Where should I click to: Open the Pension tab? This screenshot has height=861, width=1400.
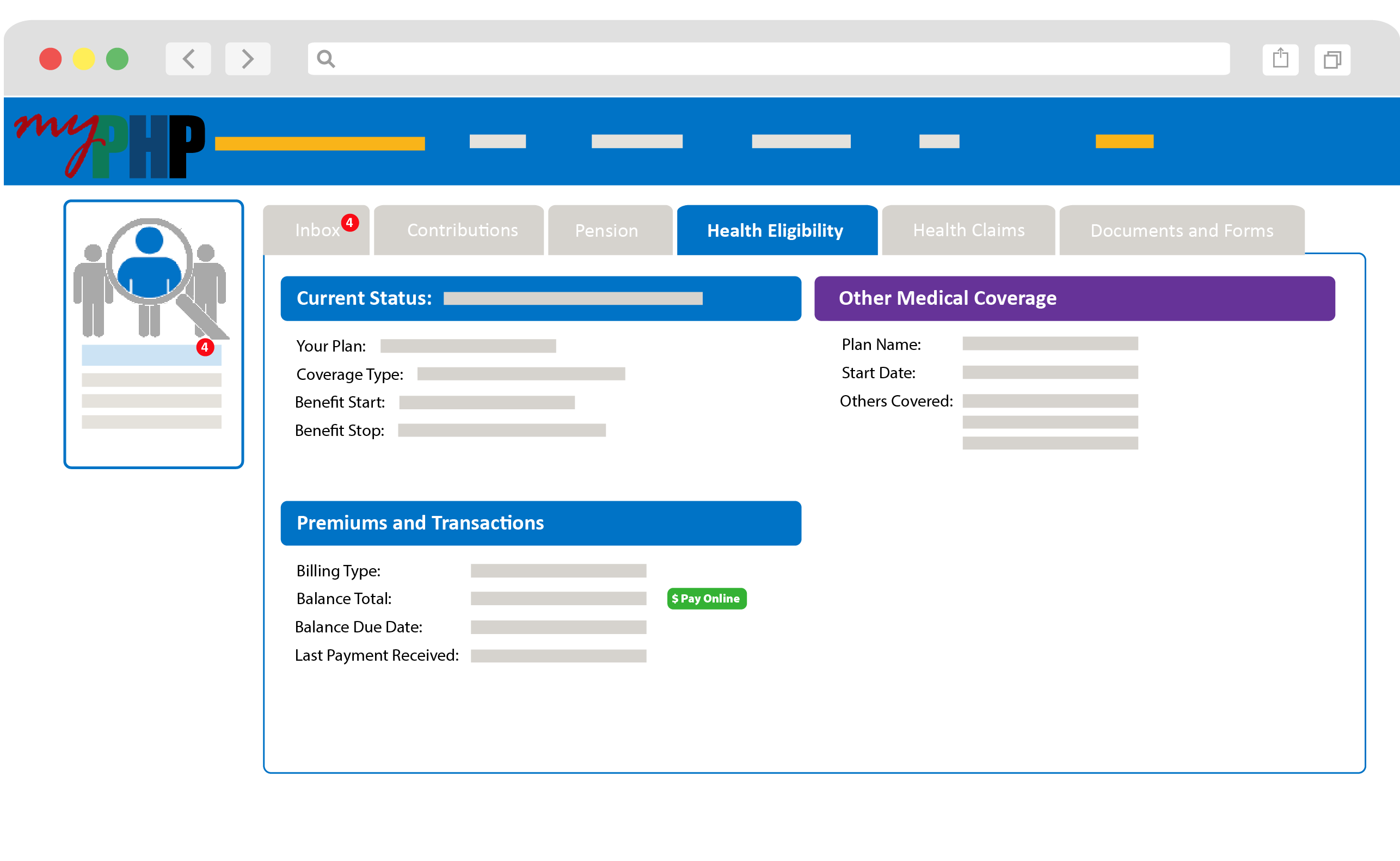(x=606, y=231)
